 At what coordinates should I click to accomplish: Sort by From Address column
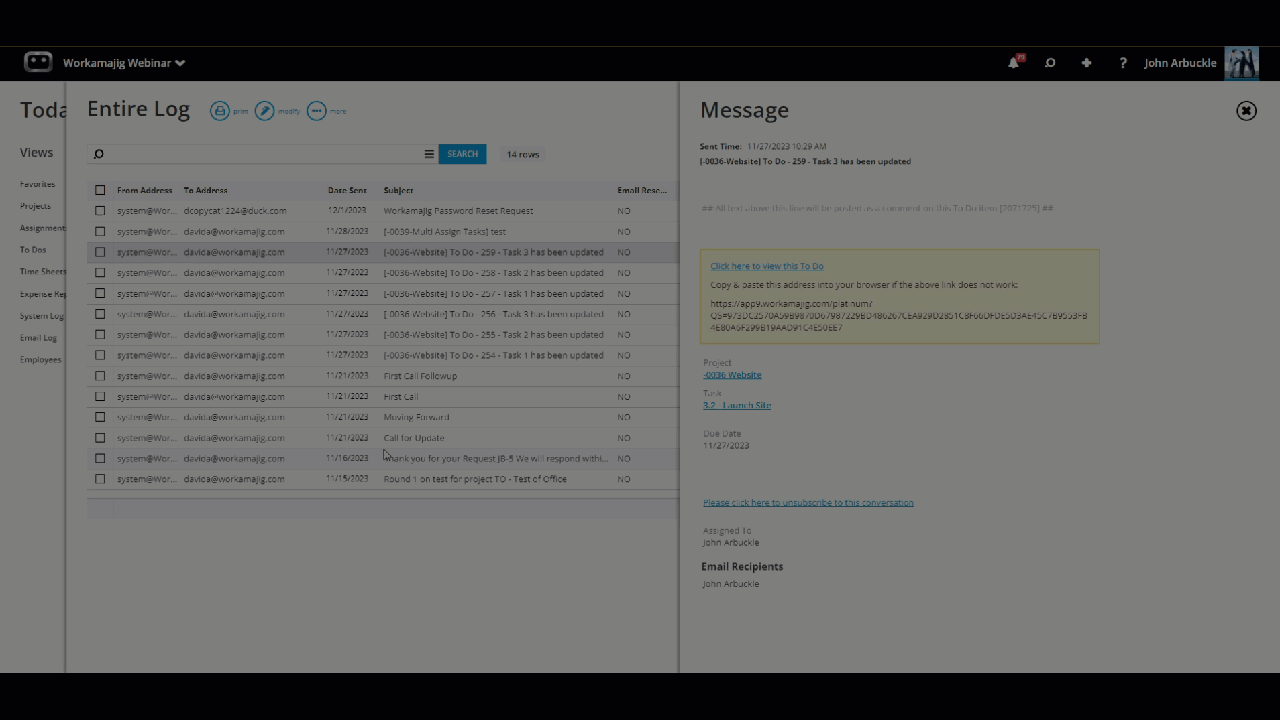click(x=144, y=190)
